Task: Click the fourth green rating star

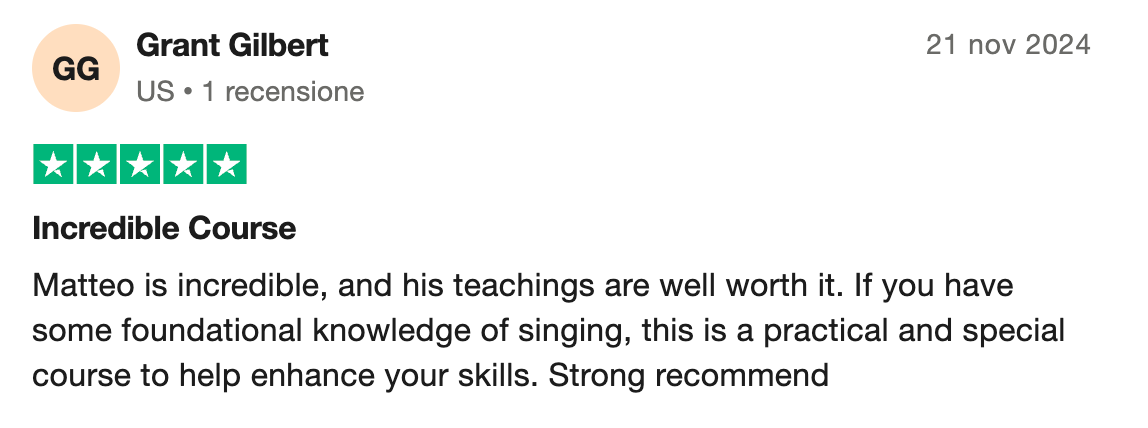Action: click(x=183, y=165)
